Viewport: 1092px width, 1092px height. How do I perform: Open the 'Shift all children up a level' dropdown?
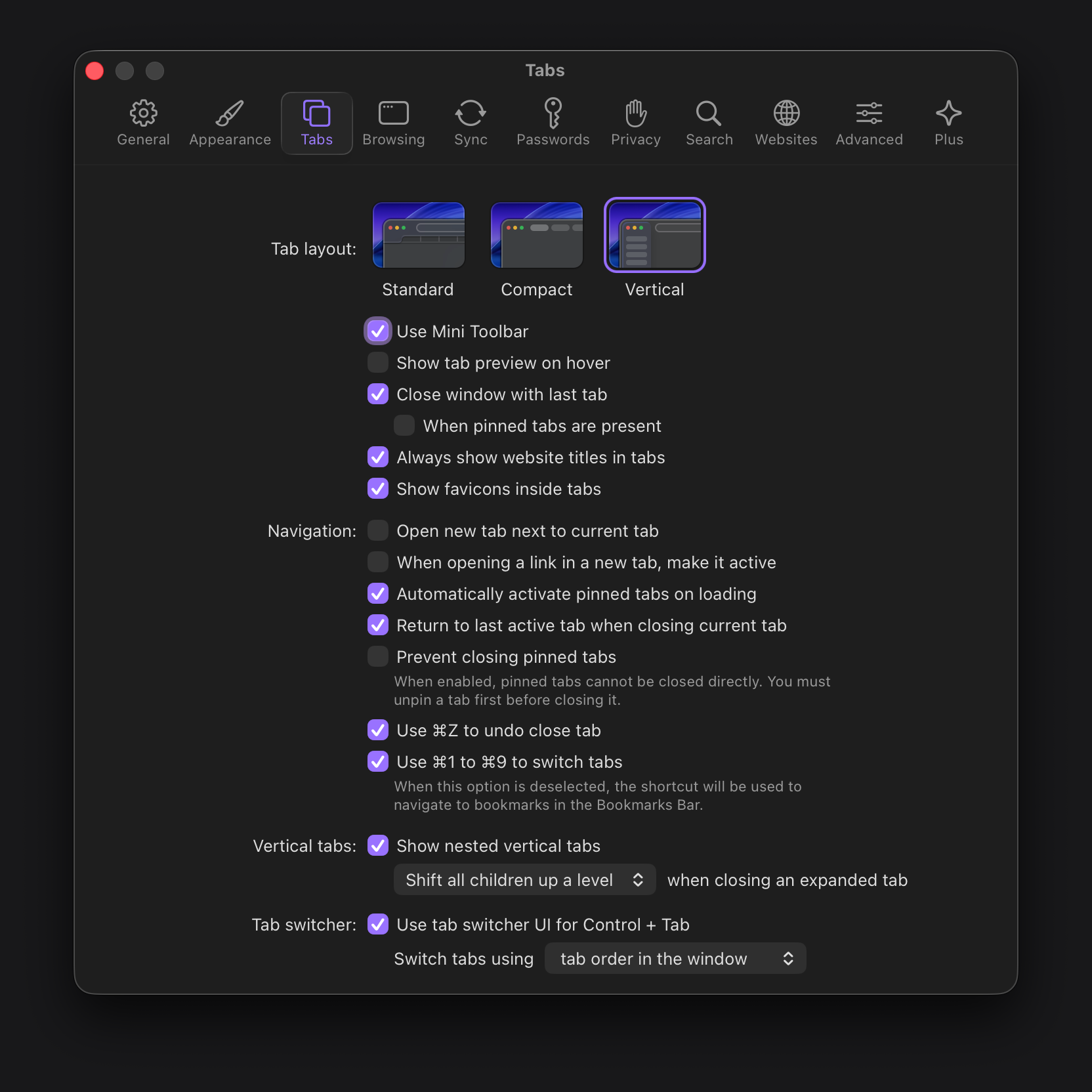(x=524, y=880)
